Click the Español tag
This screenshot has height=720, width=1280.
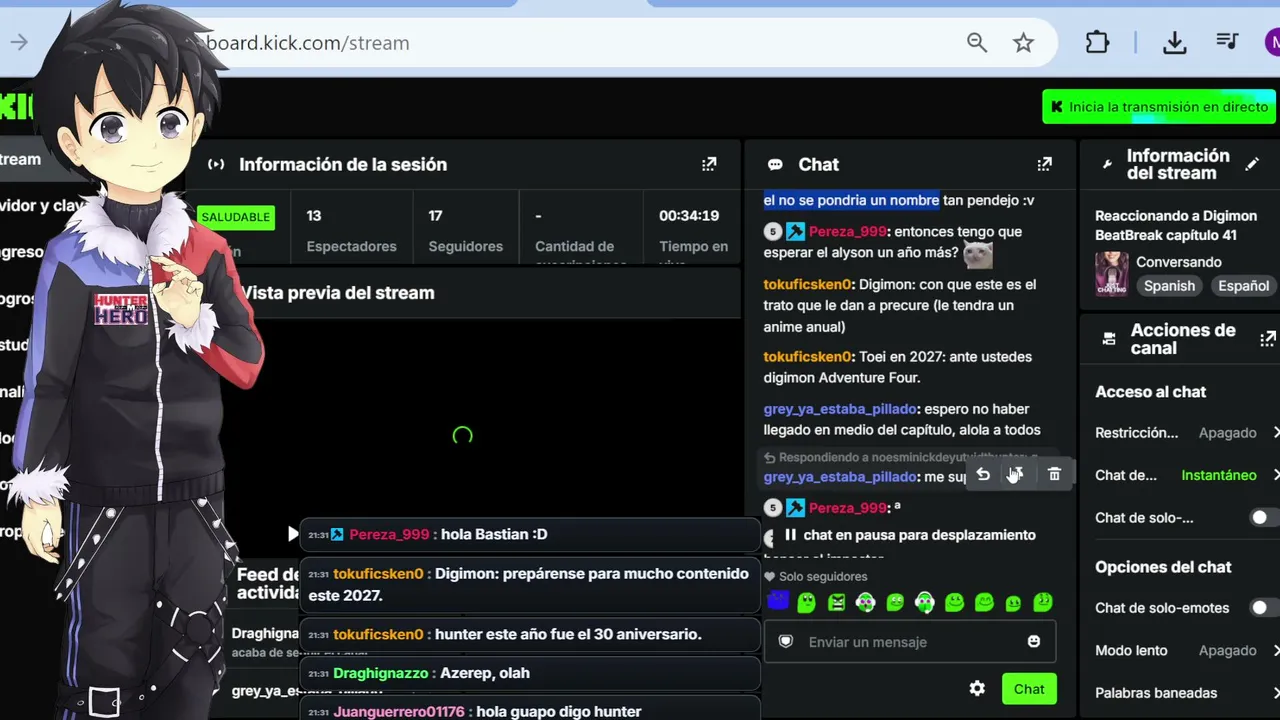click(1243, 286)
